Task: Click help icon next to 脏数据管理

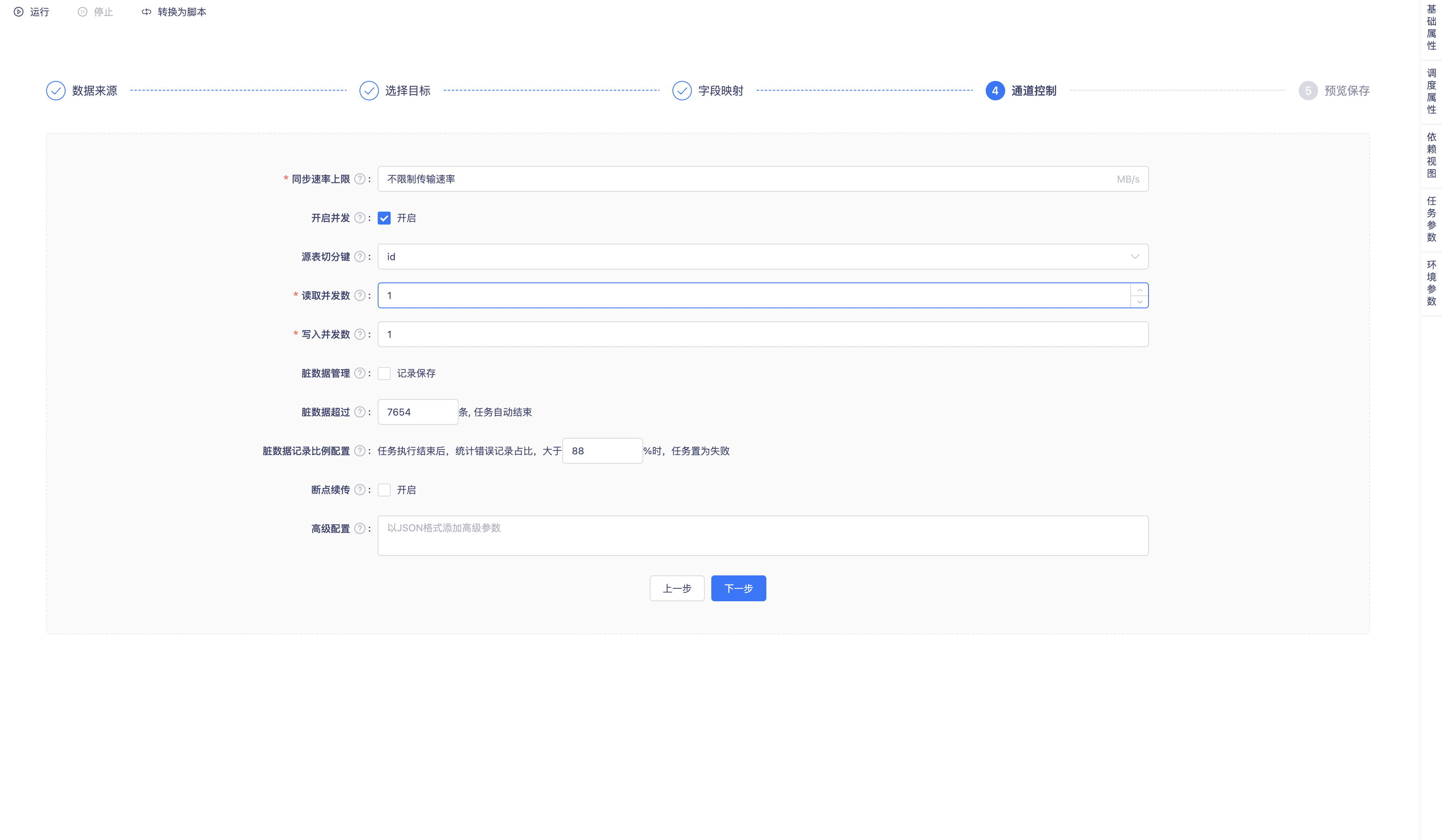Action: [x=359, y=373]
